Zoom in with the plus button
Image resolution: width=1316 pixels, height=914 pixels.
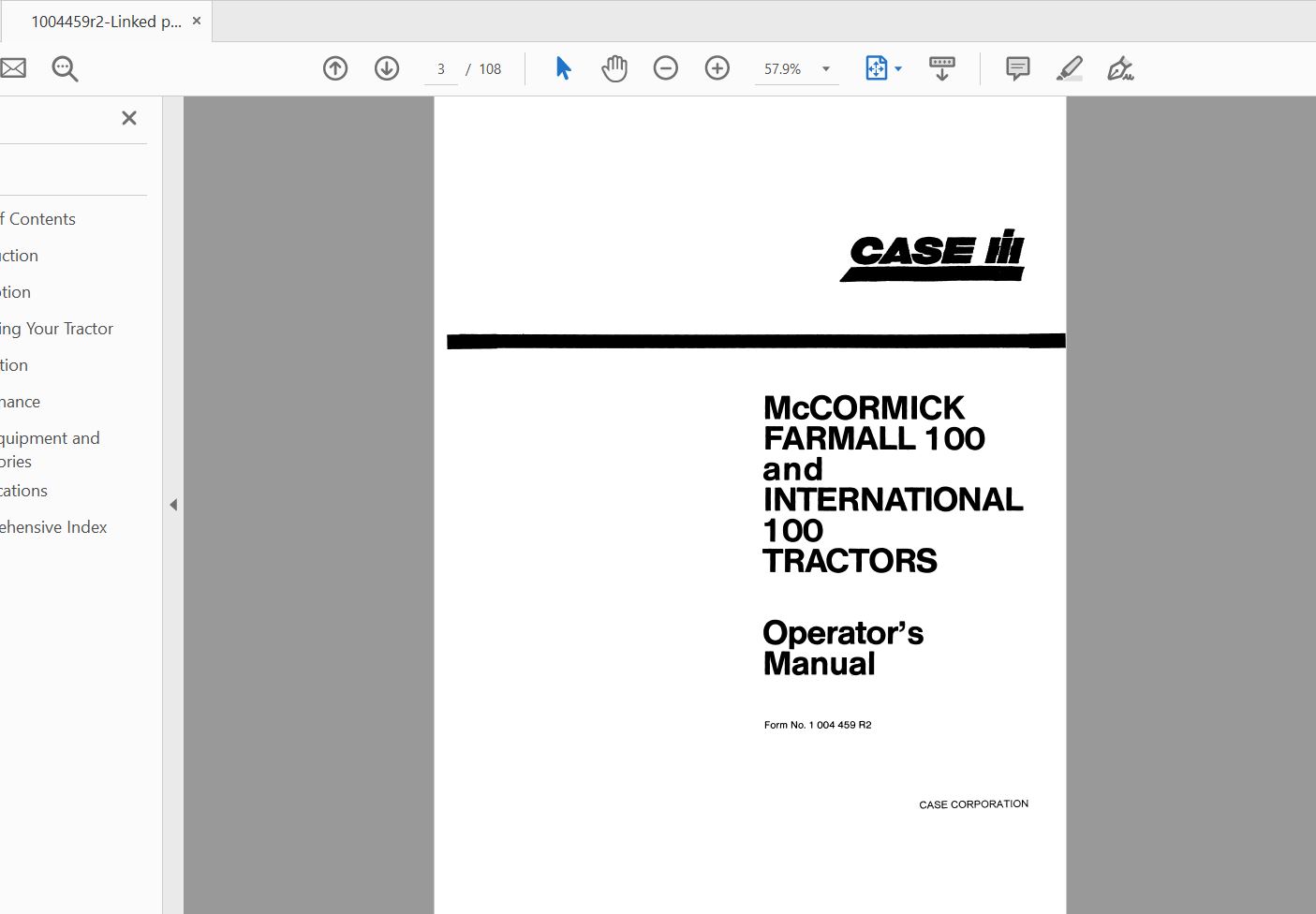pos(717,68)
